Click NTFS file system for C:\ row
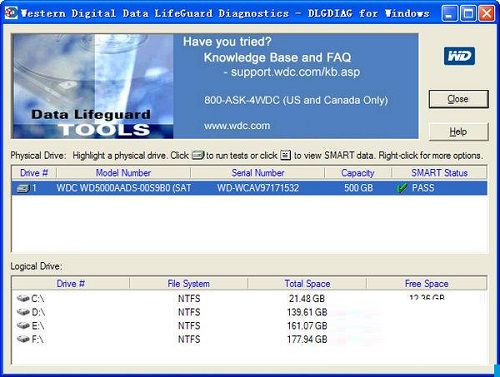Screen dimensions: 500x377 tap(189, 298)
